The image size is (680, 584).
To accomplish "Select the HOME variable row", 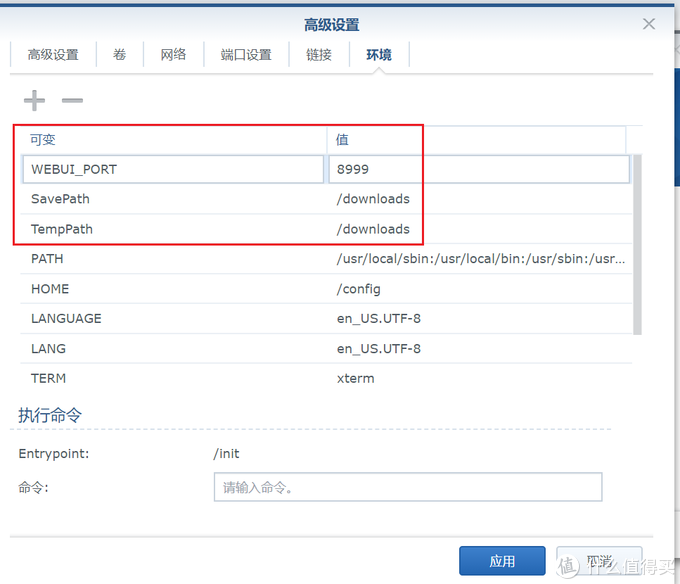I will [x=172, y=289].
